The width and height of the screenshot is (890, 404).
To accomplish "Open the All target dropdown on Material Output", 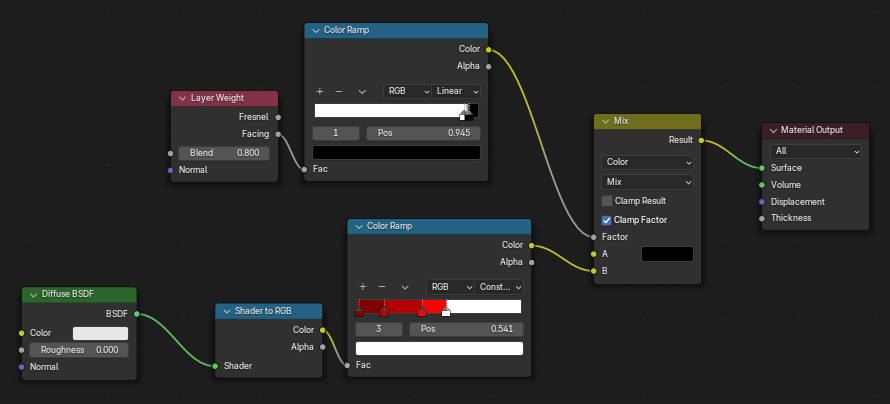I will tap(815, 151).
